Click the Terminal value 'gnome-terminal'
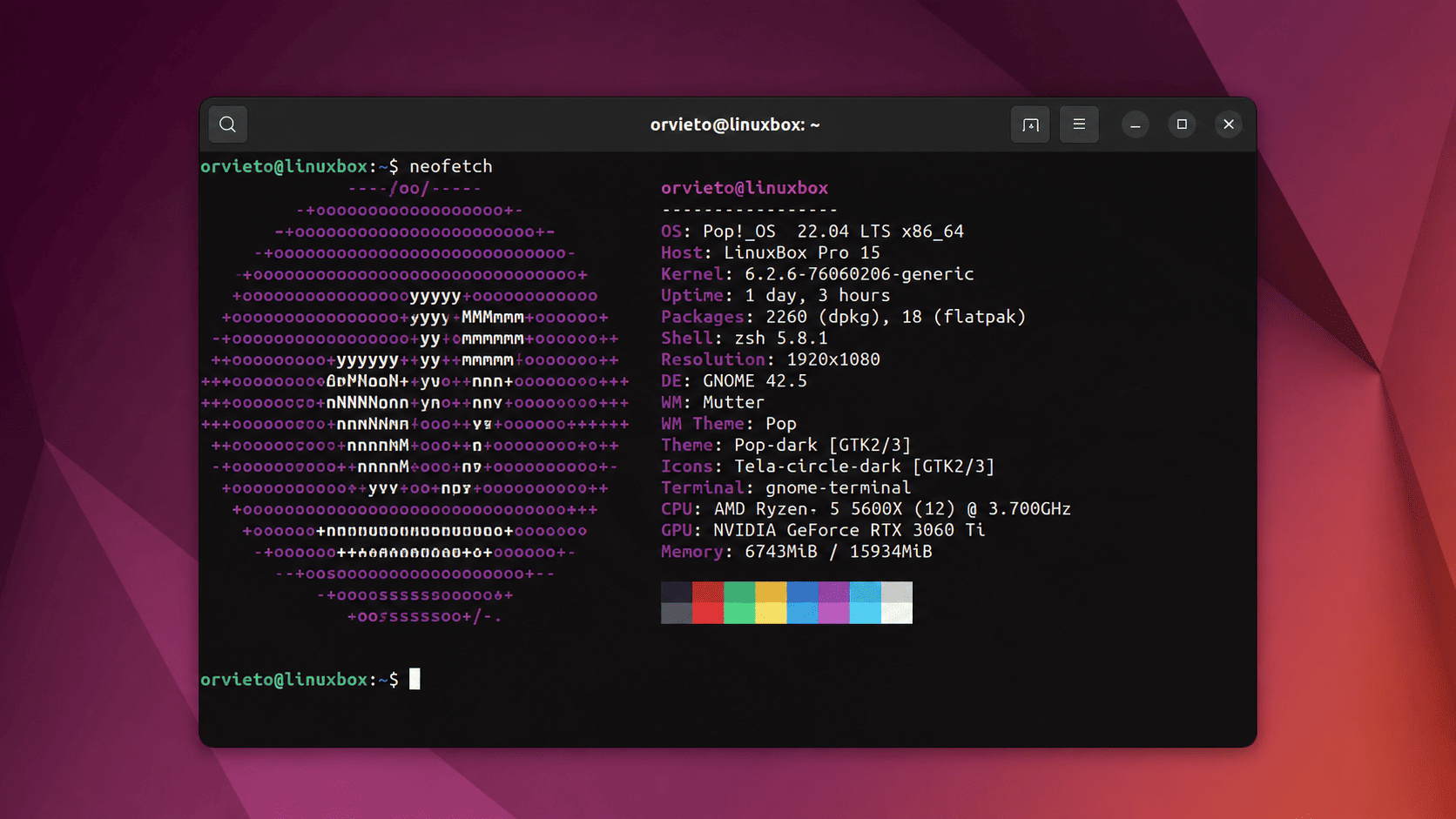Viewport: 1456px width, 819px height. point(839,487)
